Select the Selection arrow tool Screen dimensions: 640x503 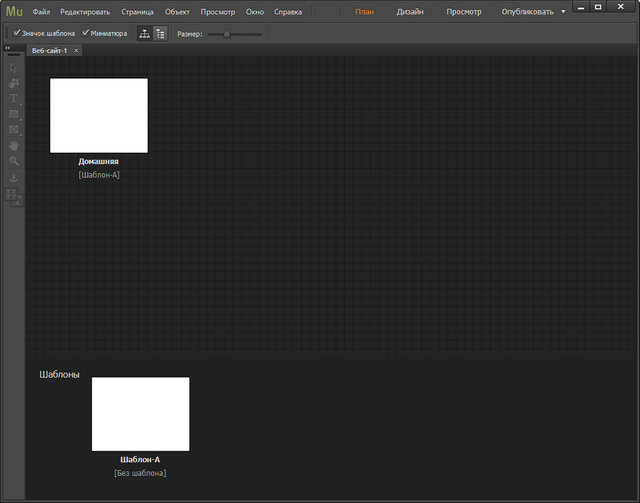pos(14,67)
